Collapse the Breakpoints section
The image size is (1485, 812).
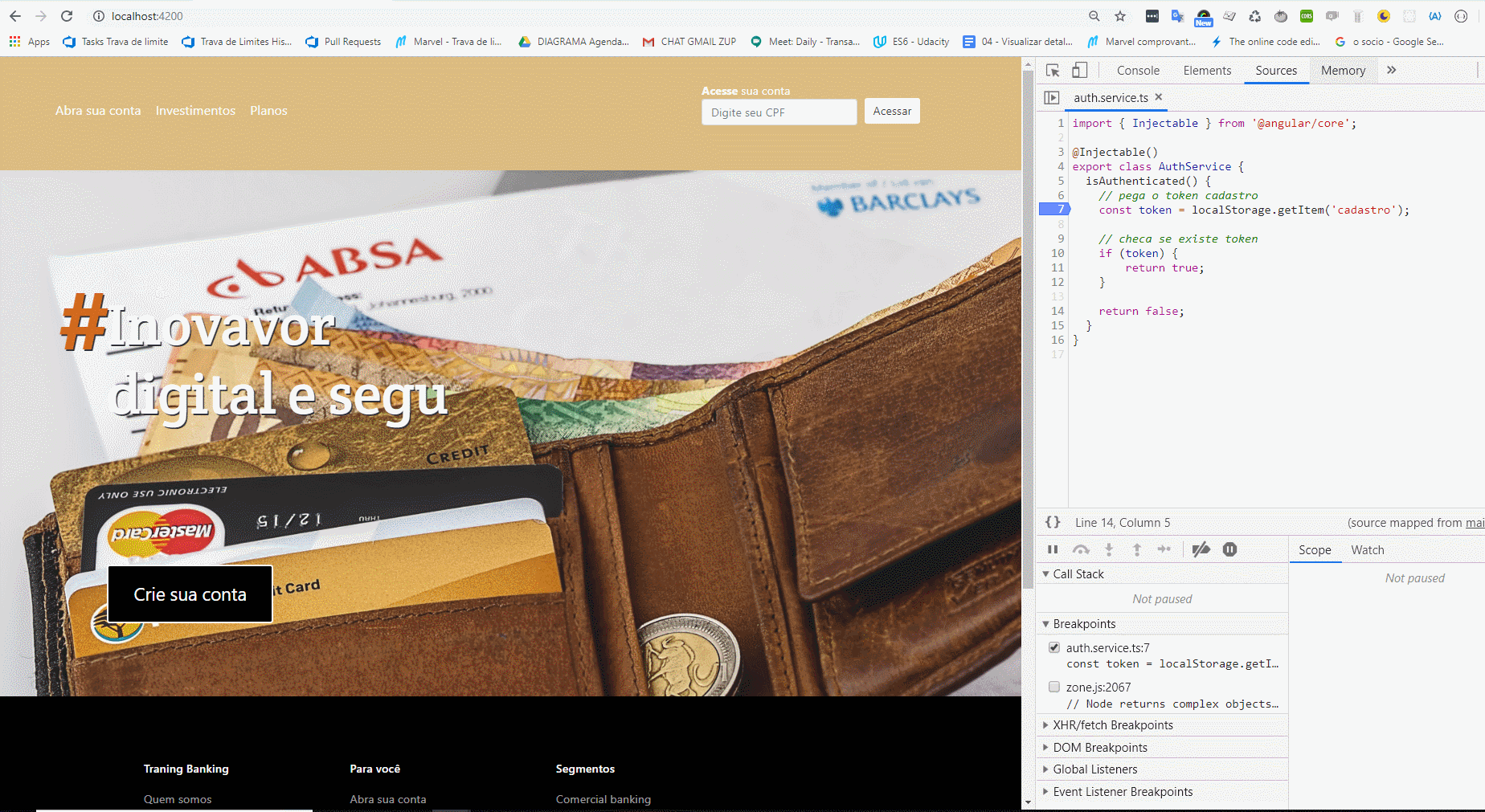(x=1079, y=624)
